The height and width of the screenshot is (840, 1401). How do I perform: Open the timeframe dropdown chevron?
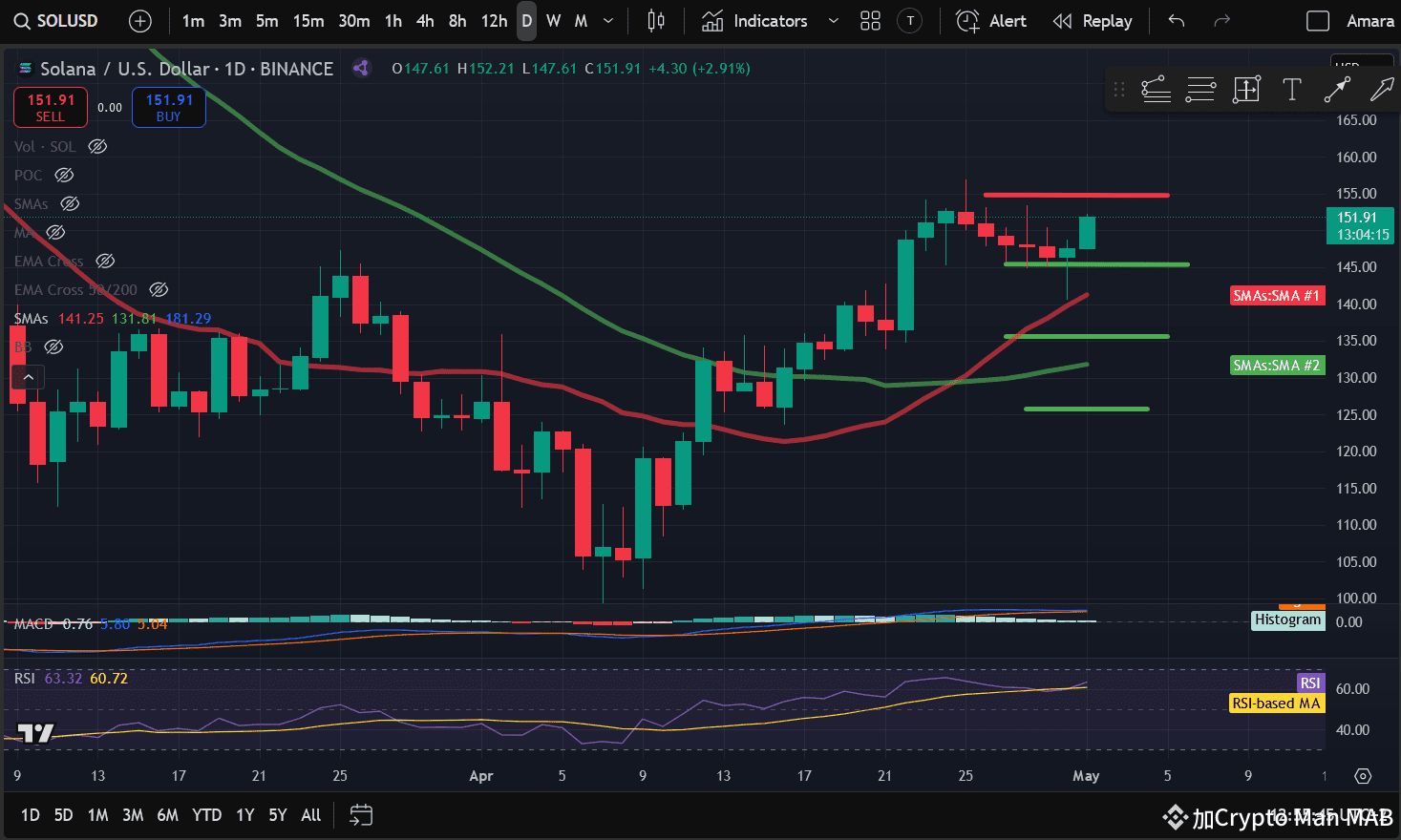[606, 20]
